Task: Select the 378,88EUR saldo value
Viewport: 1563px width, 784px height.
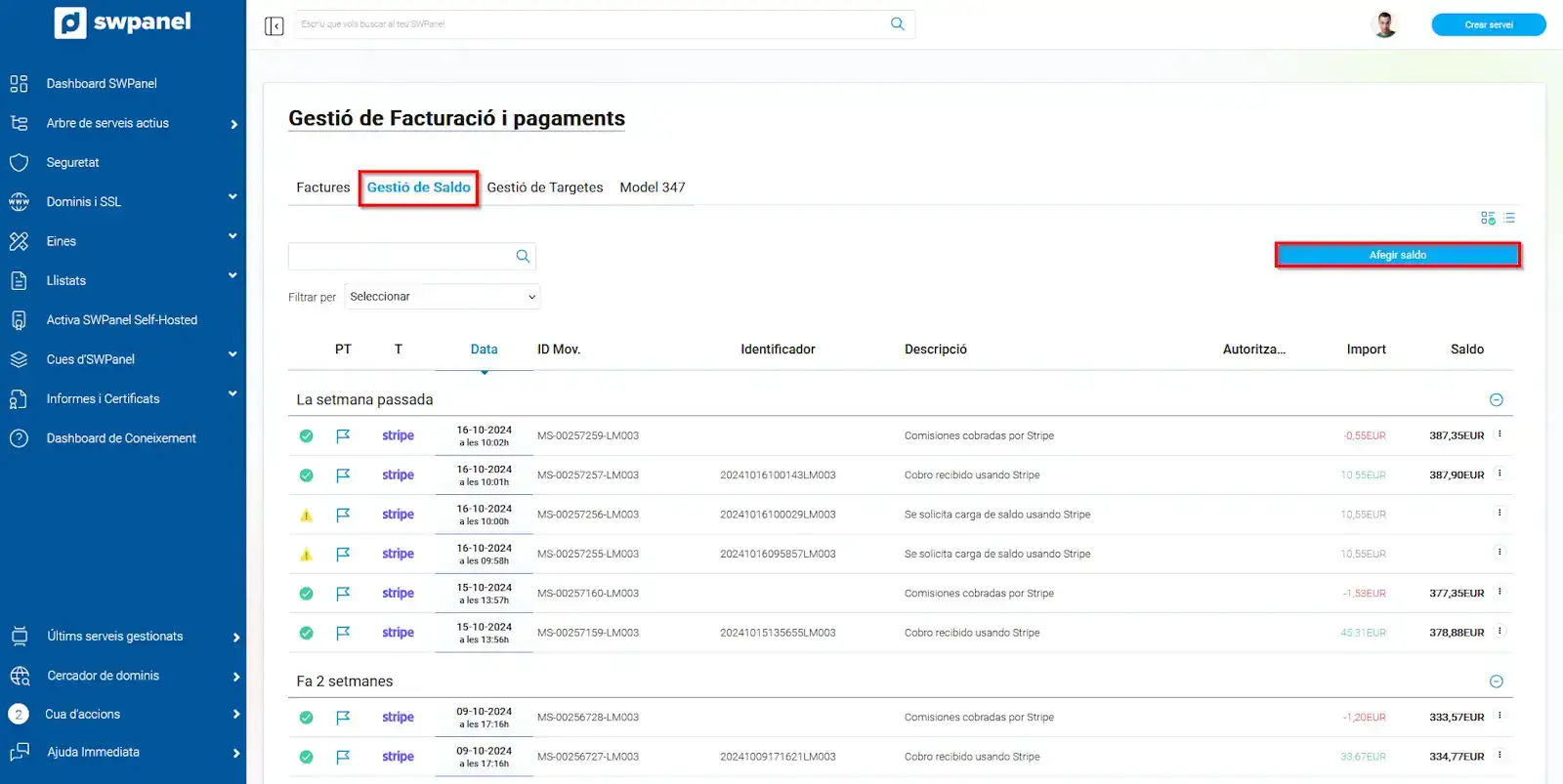Action: pos(1457,633)
